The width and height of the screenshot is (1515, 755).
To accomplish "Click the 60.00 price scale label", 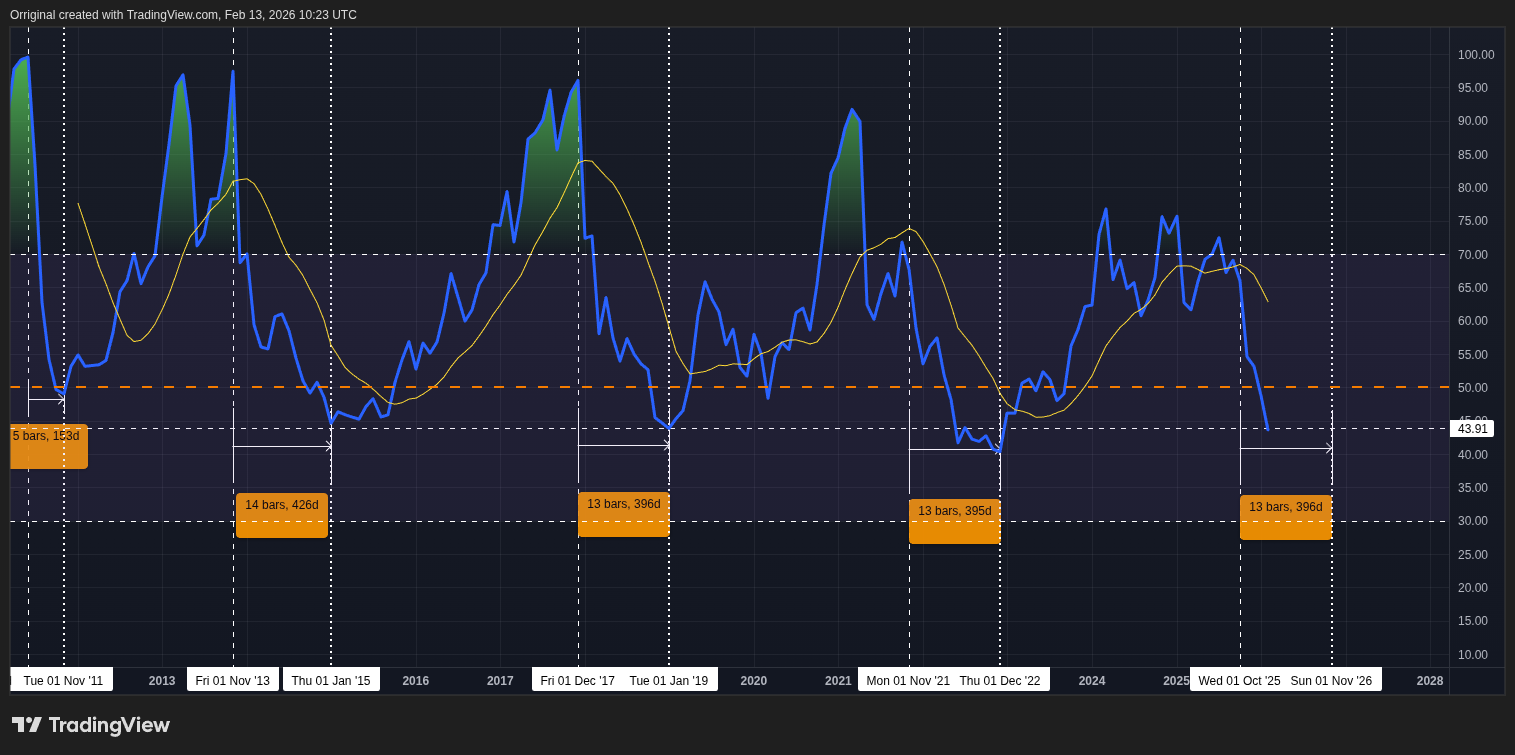I will tap(1473, 321).
